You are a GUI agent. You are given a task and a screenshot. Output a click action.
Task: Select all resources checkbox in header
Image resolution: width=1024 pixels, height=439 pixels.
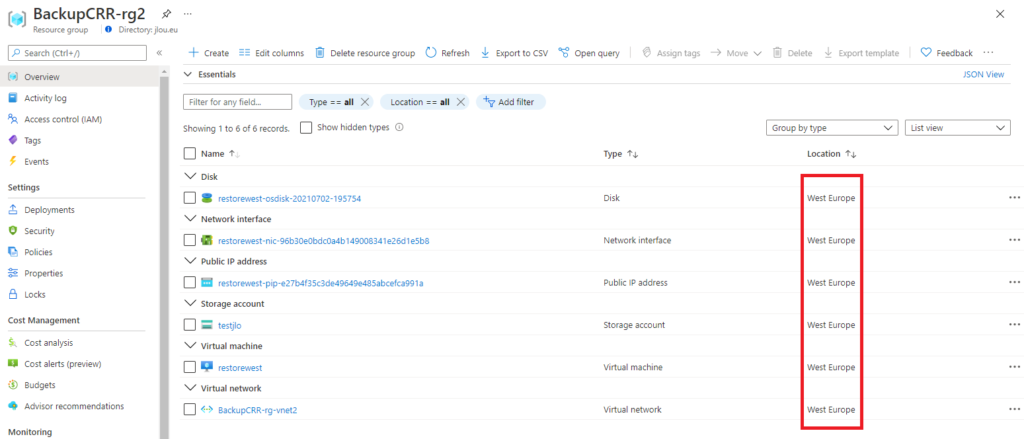[x=190, y=154]
